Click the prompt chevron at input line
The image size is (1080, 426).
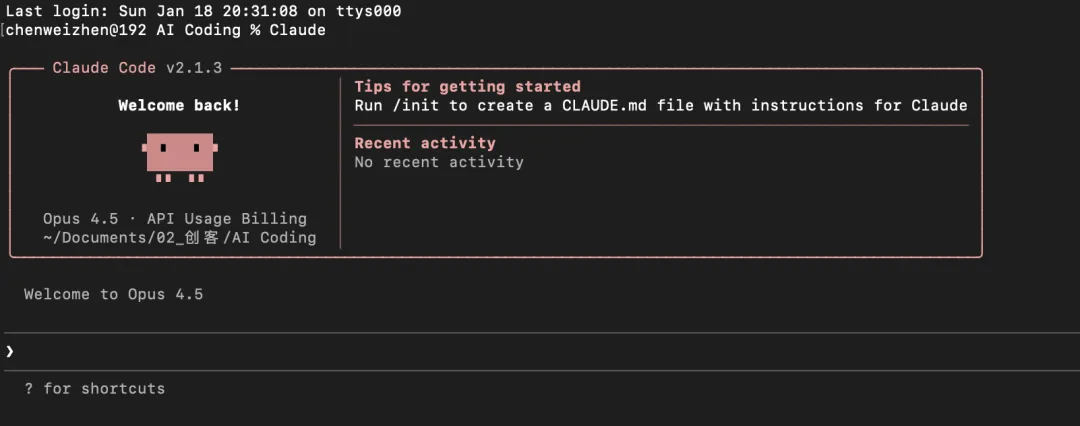pyautogui.click(x=10, y=351)
